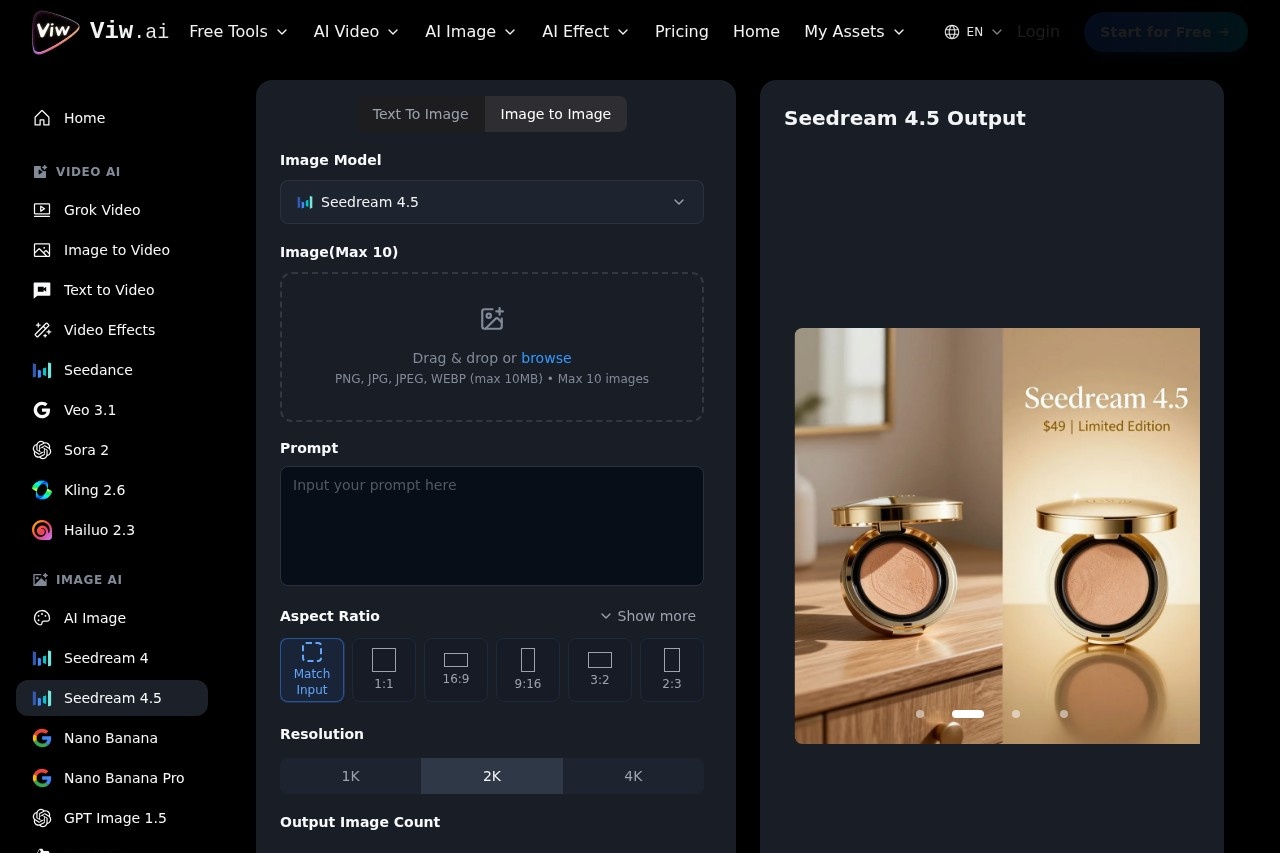1280x853 pixels.
Task: Open the AI Effect menu
Action: [585, 32]
